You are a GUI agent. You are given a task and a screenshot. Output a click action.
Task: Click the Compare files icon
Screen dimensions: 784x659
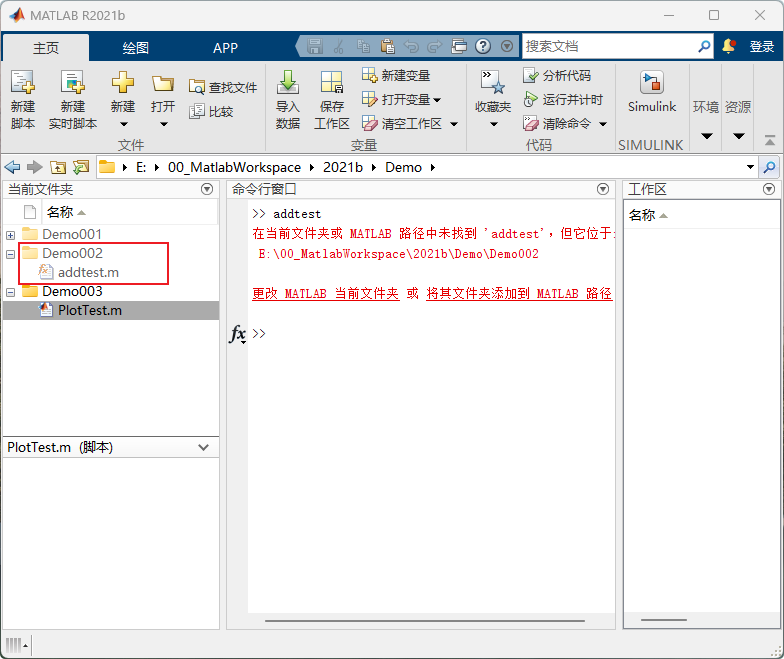[x=197, y=112]
